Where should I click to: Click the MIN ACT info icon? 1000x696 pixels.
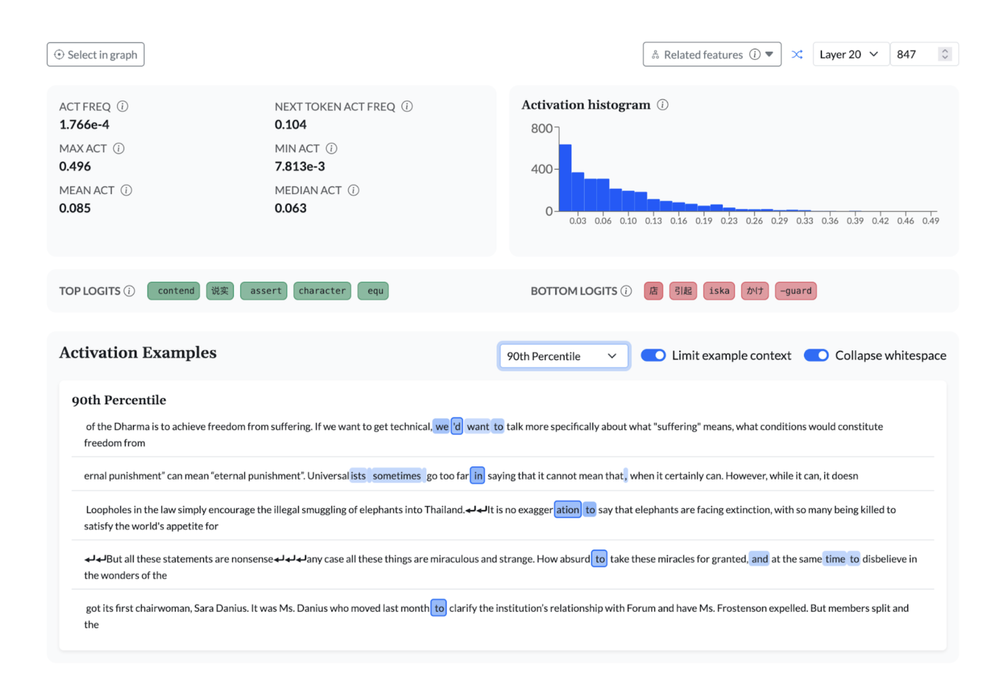tap(332, 149)
